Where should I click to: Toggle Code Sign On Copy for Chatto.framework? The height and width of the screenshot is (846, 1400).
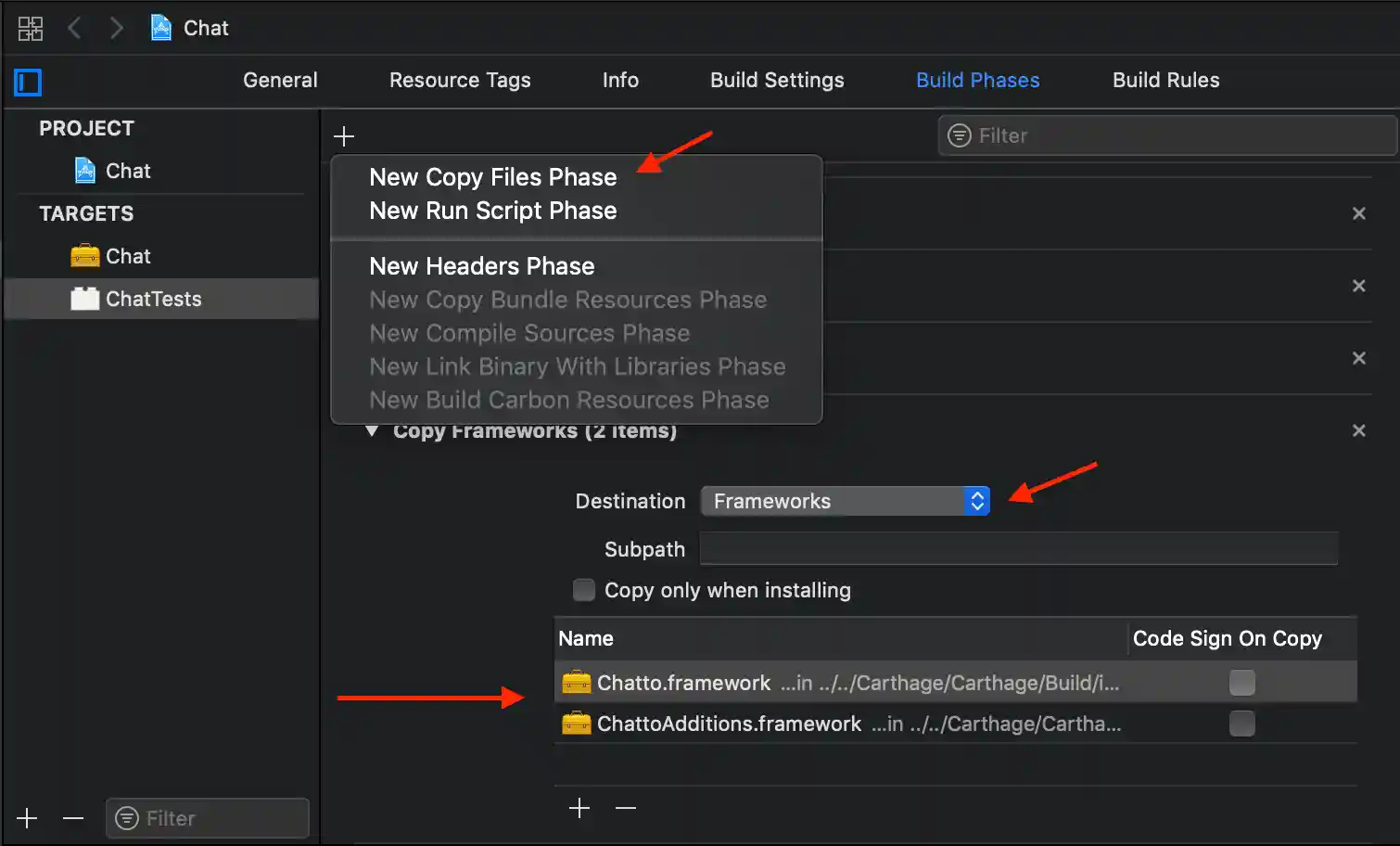pos(1241,683)
